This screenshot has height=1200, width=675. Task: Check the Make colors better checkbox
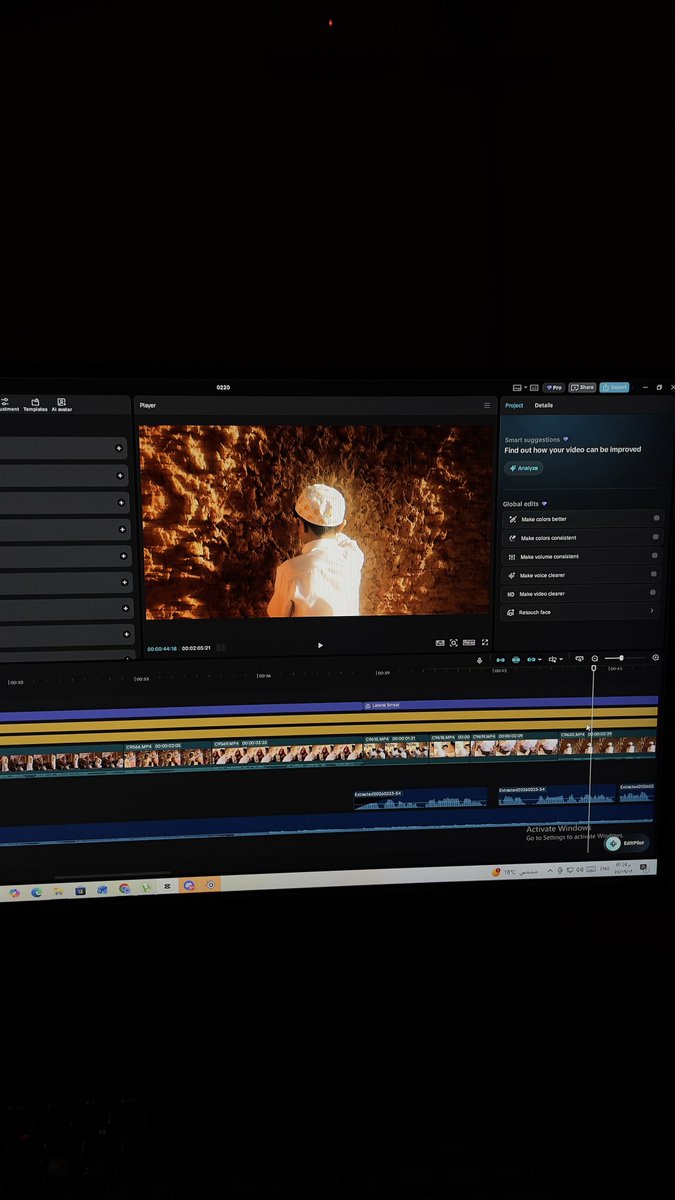click(x=656, y=519)
